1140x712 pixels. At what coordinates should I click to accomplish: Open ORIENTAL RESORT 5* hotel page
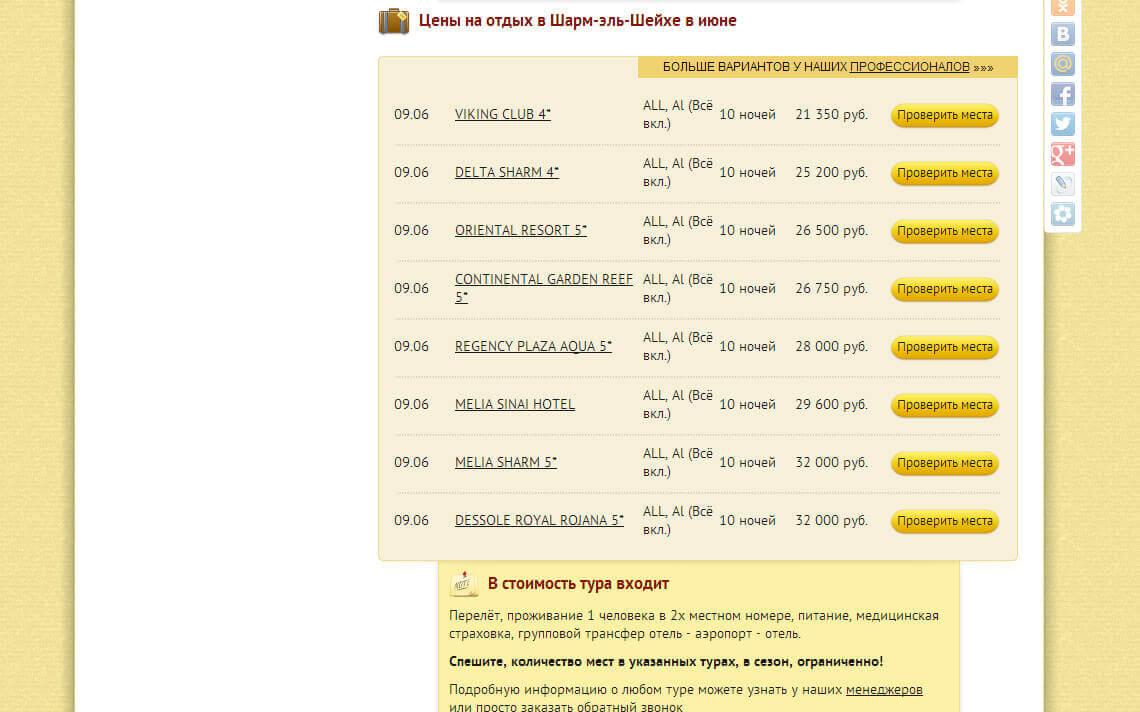click(x=520, y=231)
